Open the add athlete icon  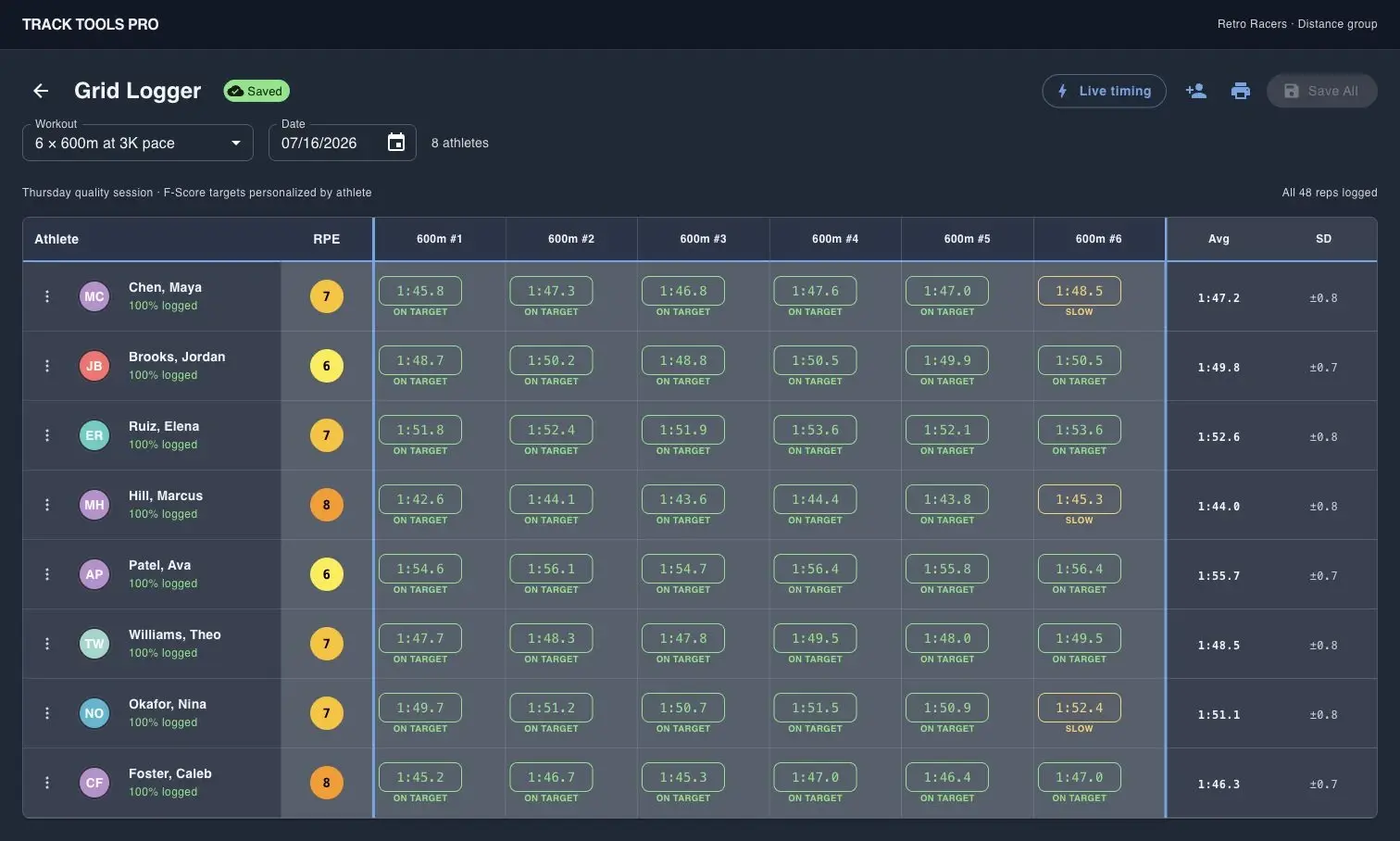[x=1196, y=91]
